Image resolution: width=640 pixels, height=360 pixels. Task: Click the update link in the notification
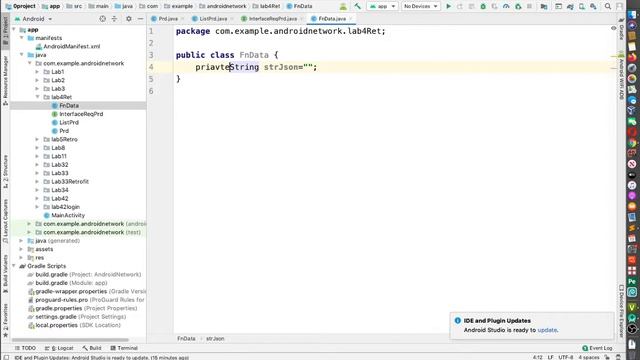[547, 330]
